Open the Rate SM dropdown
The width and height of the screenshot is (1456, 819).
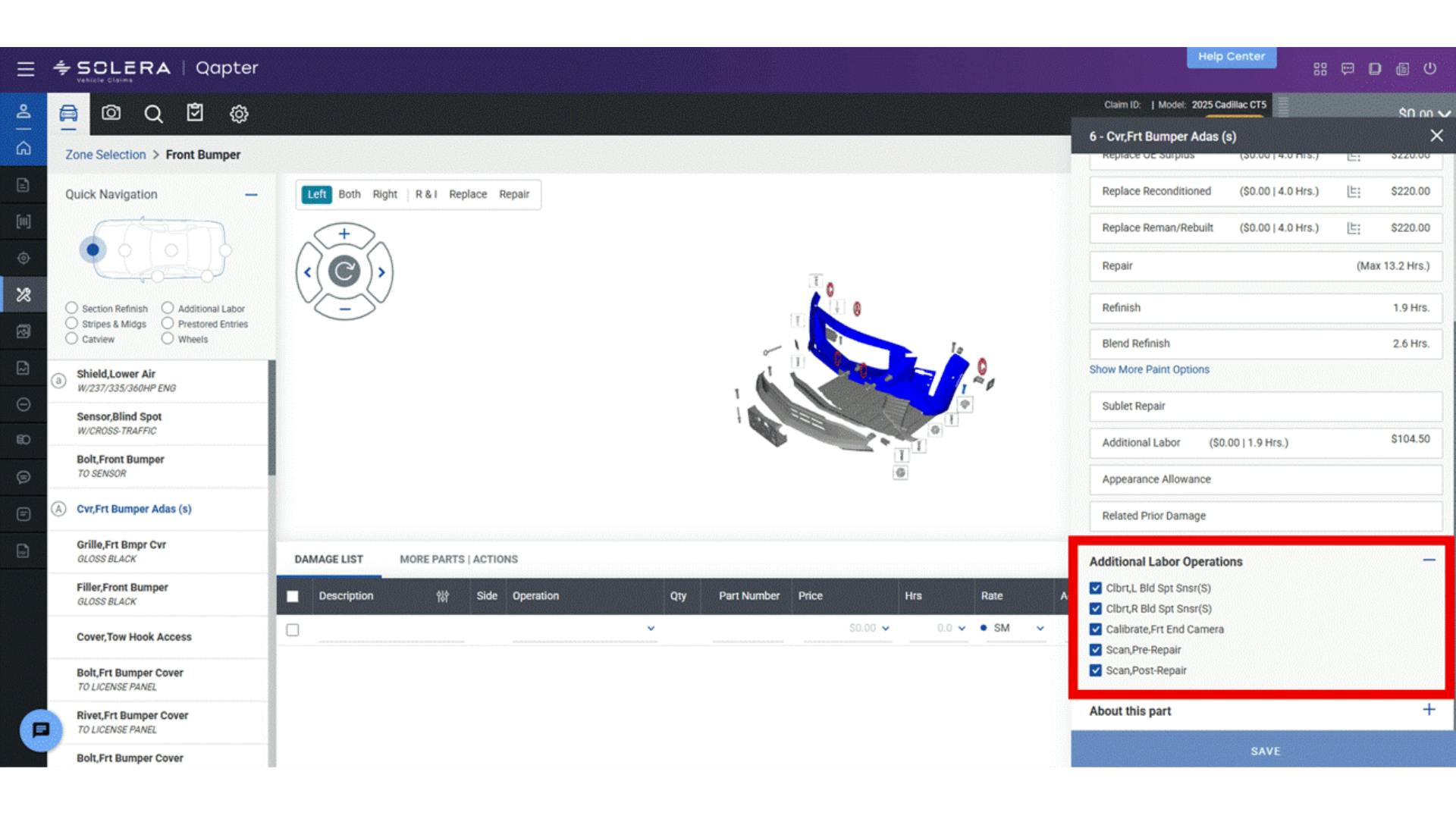coord(1040,628)
